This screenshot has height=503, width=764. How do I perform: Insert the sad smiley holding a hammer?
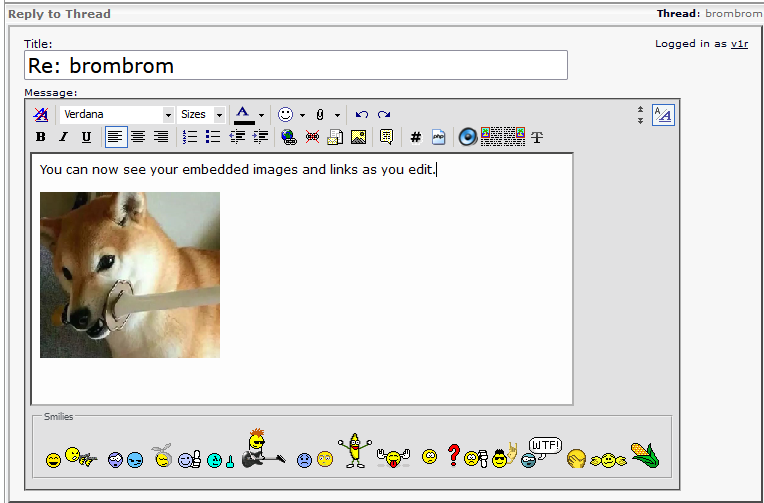click(476, 459)
